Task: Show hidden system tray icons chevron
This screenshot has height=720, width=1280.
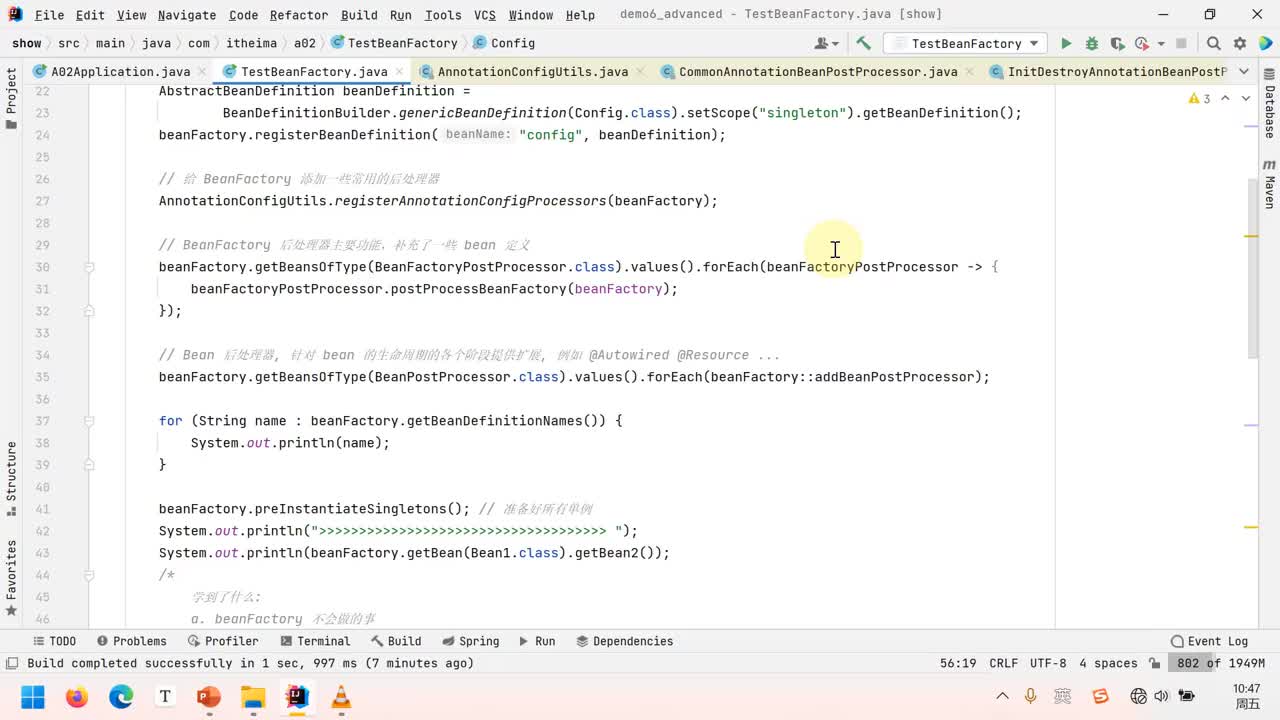Action: 1002,696
